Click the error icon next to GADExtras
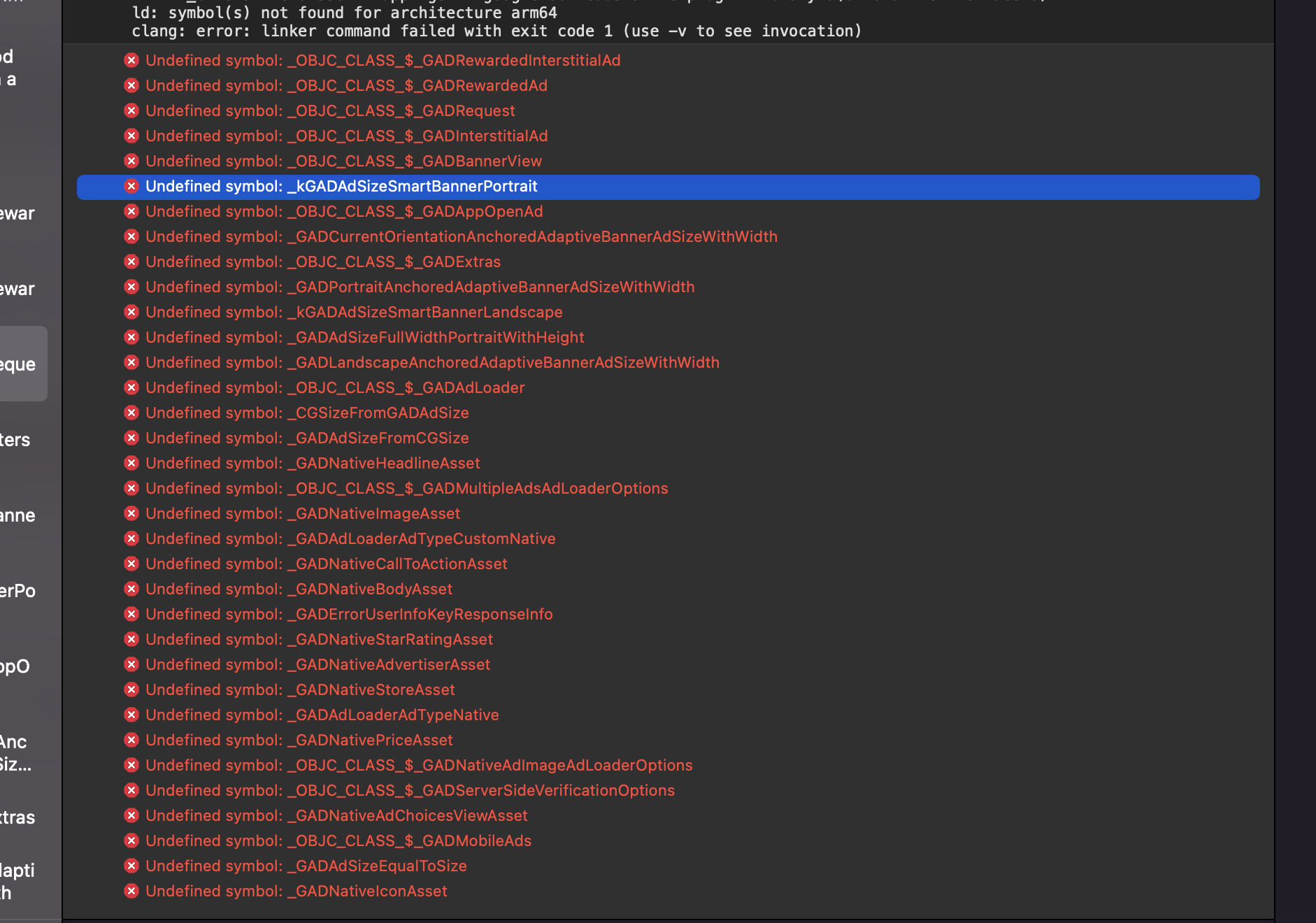1316x923 pixels. (x=131, y=262)
